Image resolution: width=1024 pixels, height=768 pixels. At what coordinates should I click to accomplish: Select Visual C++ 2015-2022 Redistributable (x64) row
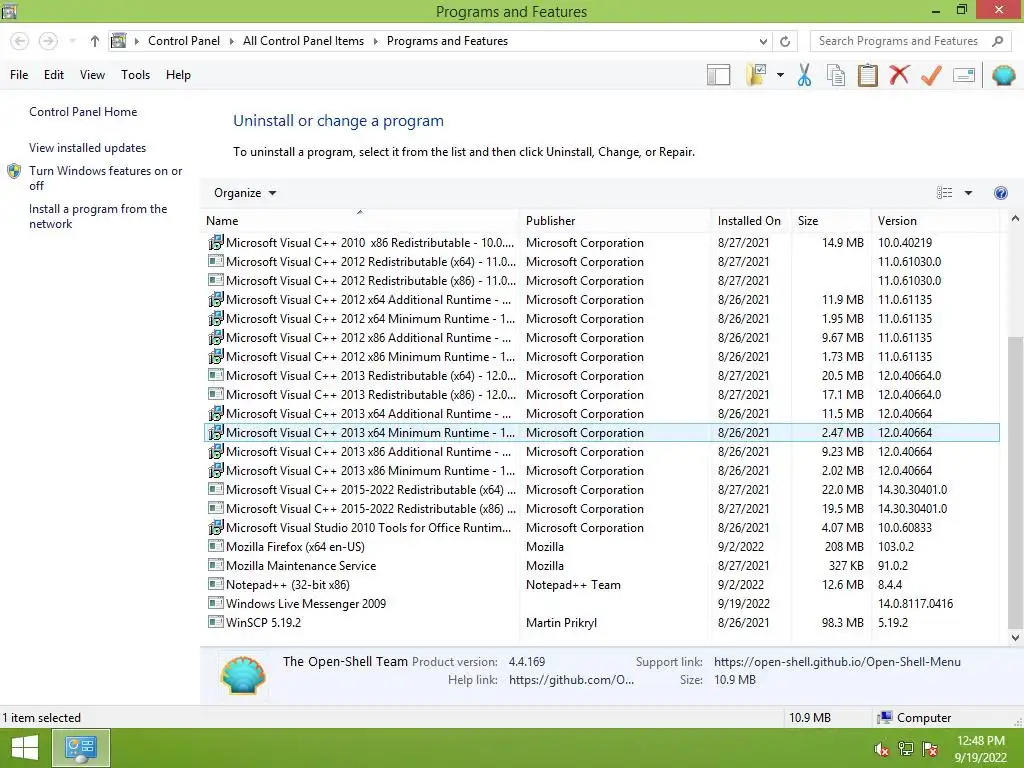pos(601,490)
